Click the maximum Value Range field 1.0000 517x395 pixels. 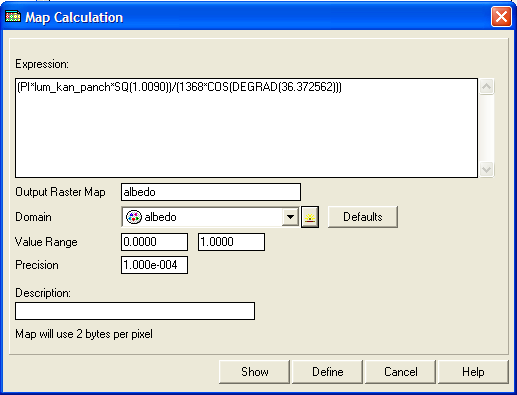tap(231, 242)
